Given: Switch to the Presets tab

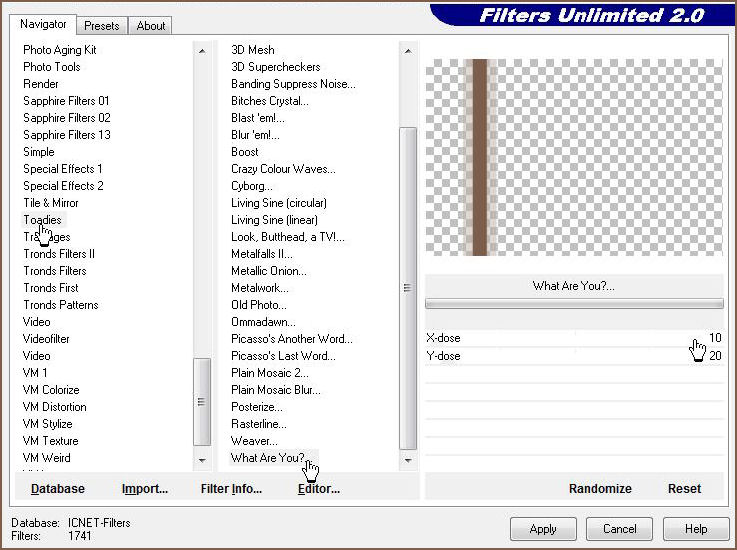Looking at the screenshot, I should coord(101,26).
